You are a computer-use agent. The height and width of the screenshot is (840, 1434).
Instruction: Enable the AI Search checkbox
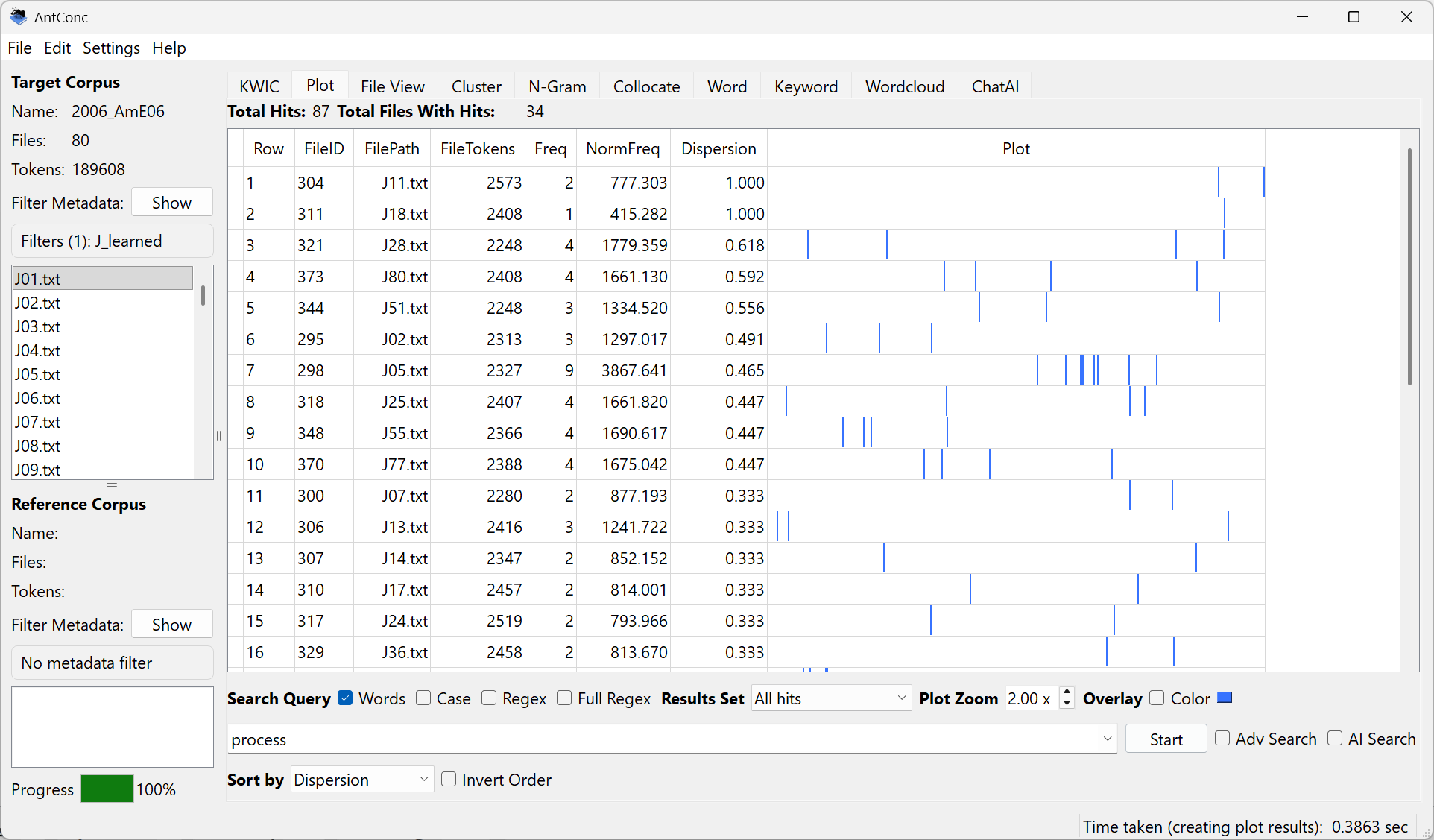coord(1335,738)
